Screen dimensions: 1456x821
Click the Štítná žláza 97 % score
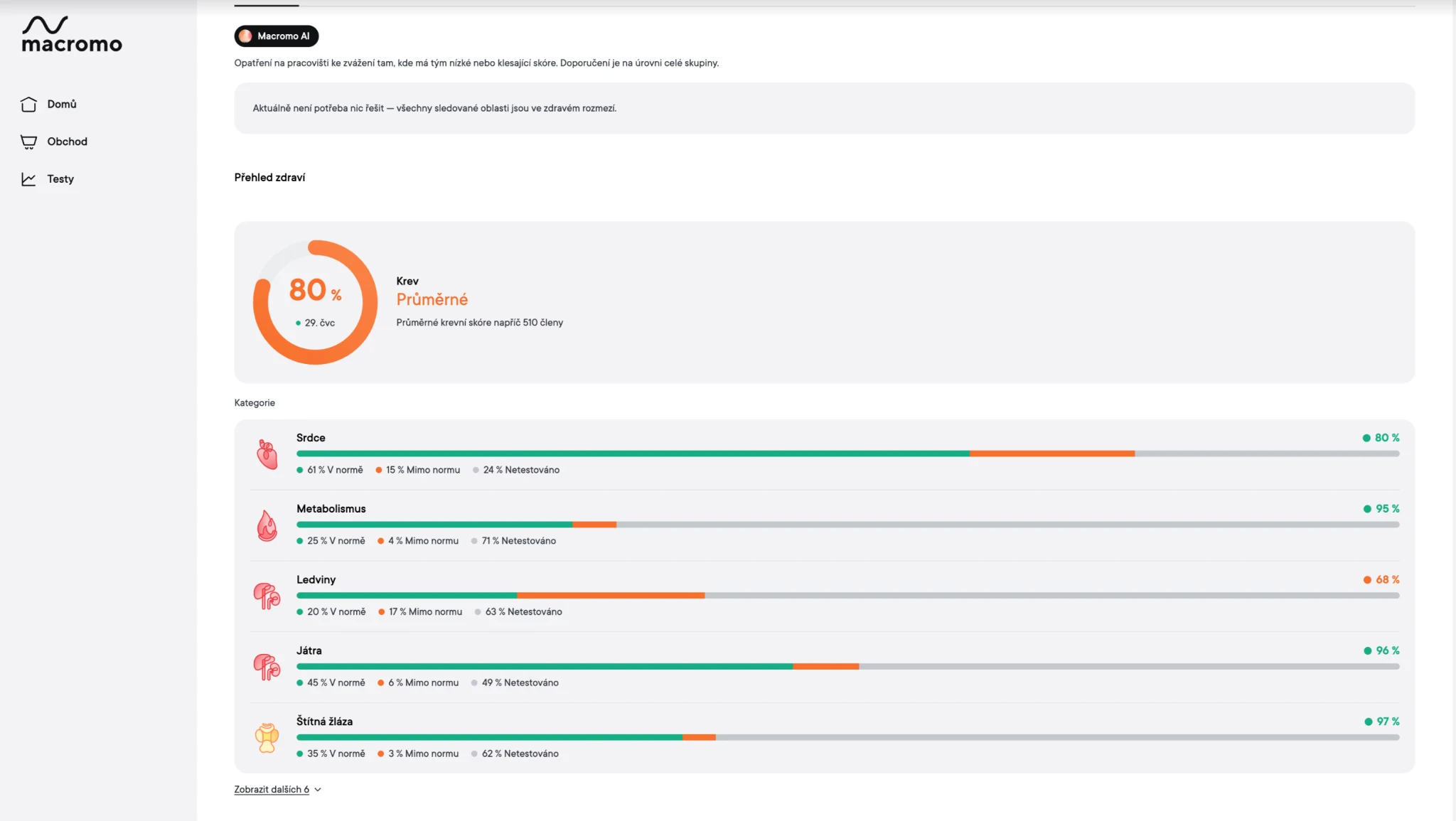coord(1382,721)
